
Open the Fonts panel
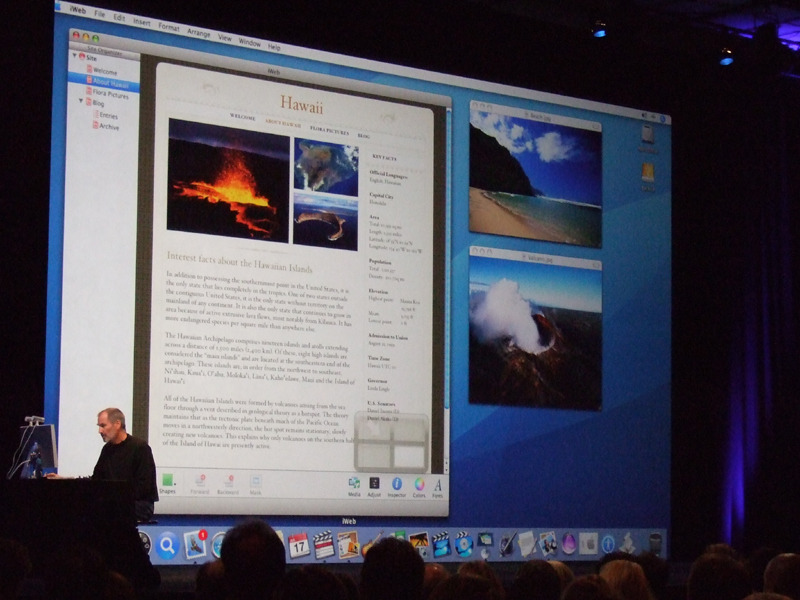tap(438, 488)
